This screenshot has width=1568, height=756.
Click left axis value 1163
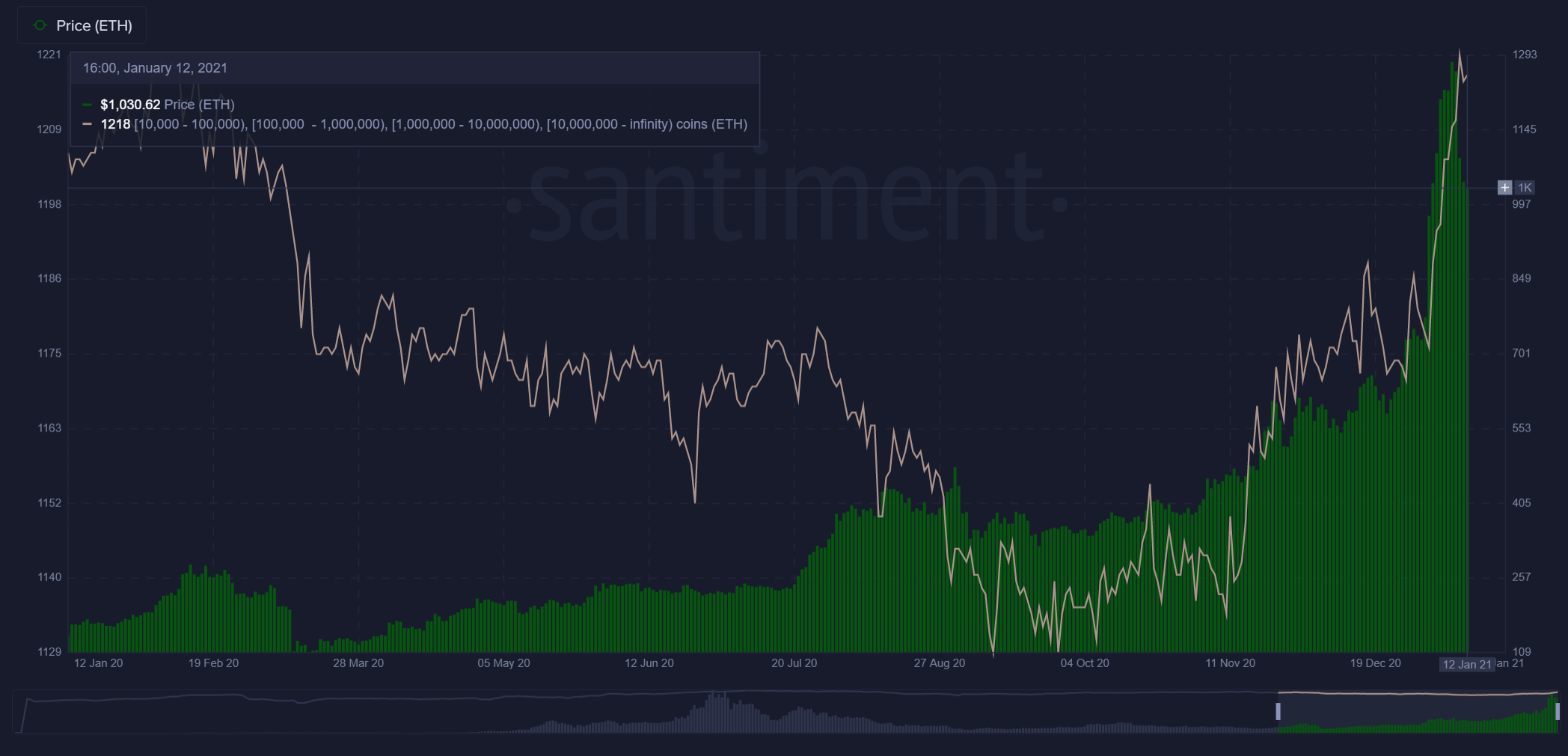pos(49,428)
